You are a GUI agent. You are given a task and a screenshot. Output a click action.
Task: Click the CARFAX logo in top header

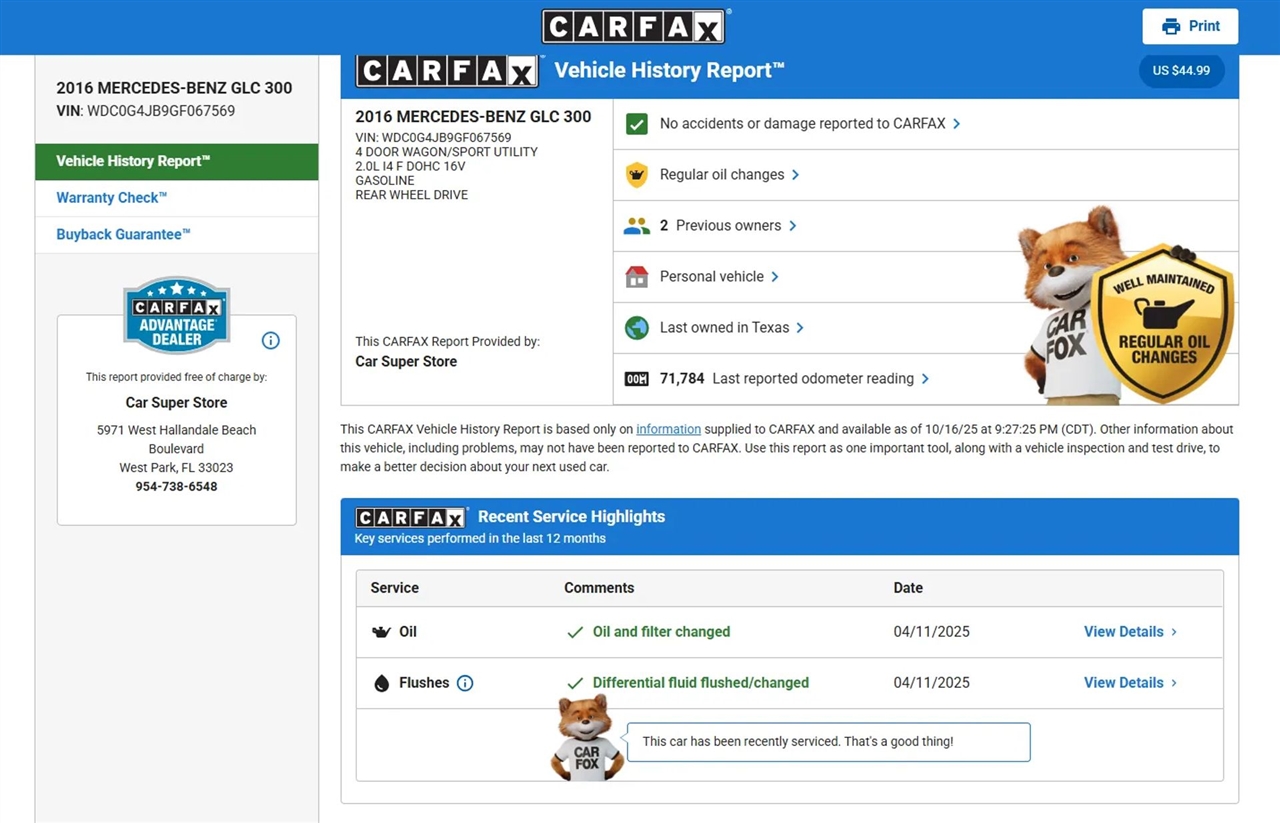coord(634,27)
